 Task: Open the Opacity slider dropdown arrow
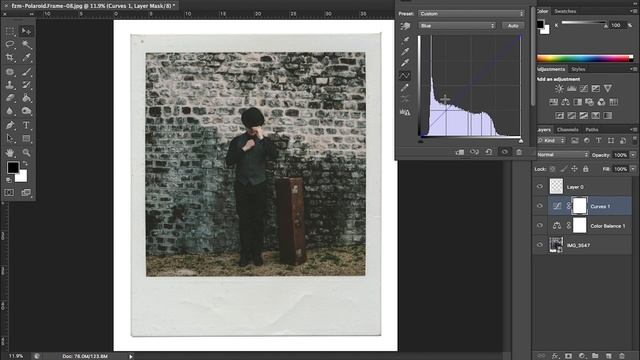pyautogui.click(x=633, y=155)
